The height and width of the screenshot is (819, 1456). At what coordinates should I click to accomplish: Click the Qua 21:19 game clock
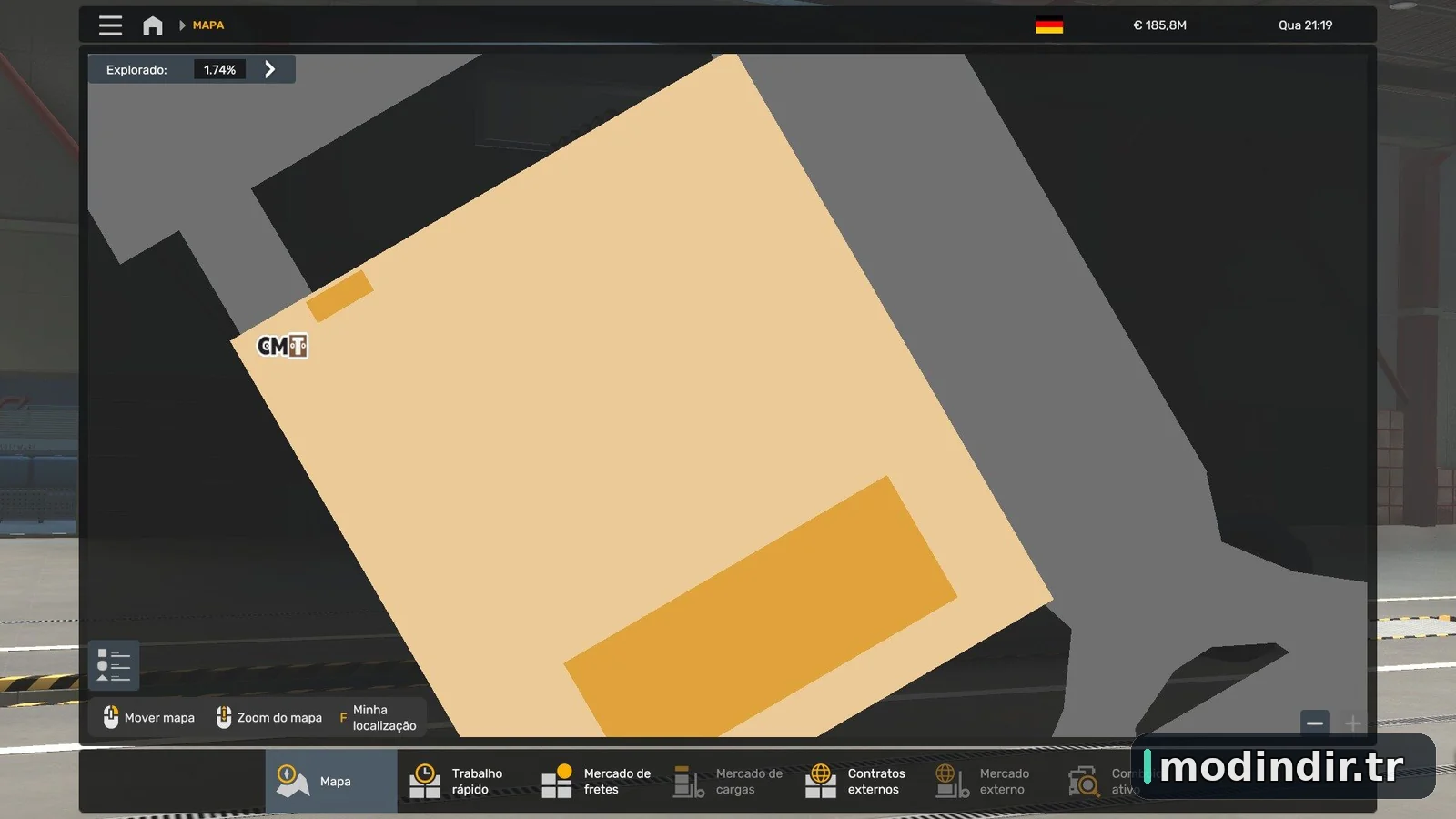[1305, 25]
